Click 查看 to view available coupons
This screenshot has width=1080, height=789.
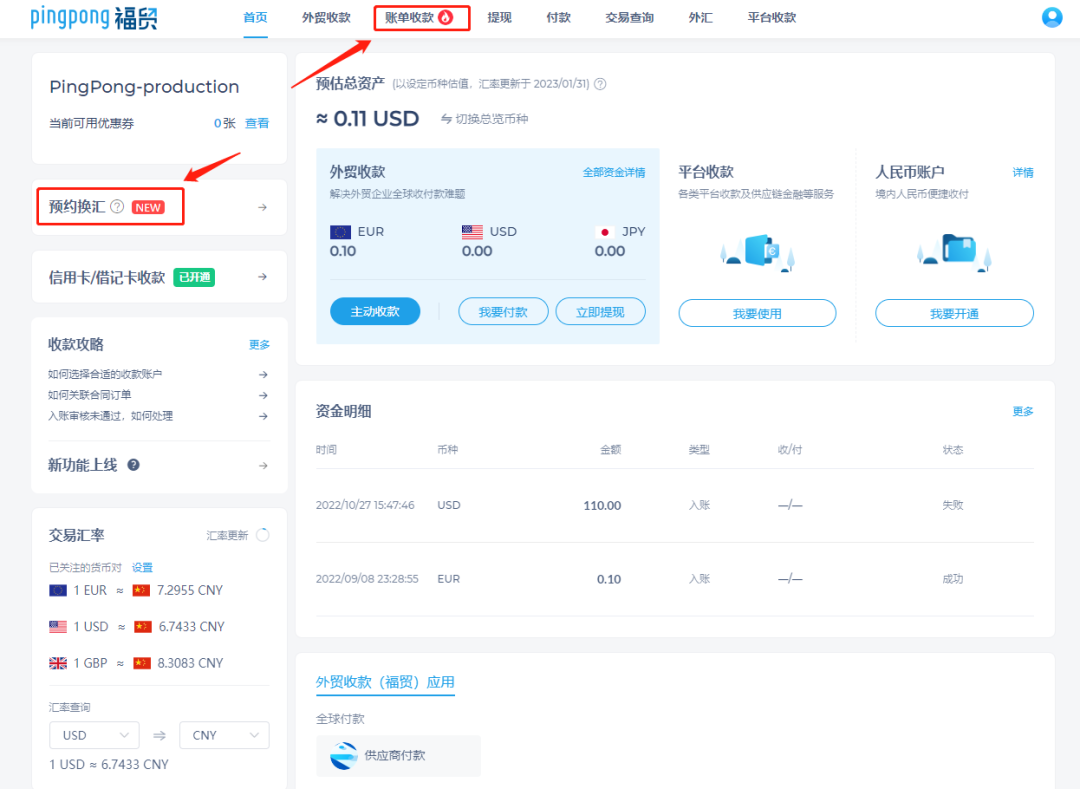(256, 123)
